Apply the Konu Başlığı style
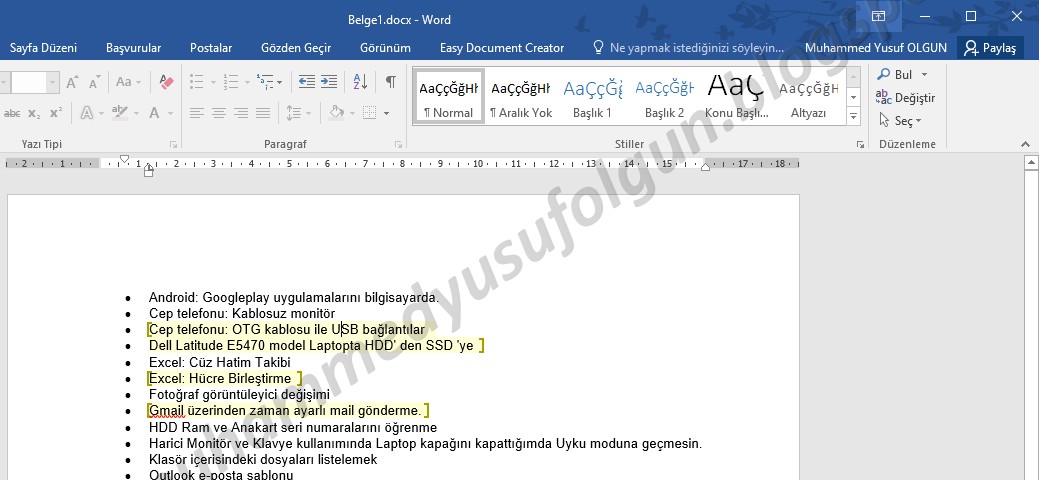This screenshot has width=1039, height=480. pos(736,96)
